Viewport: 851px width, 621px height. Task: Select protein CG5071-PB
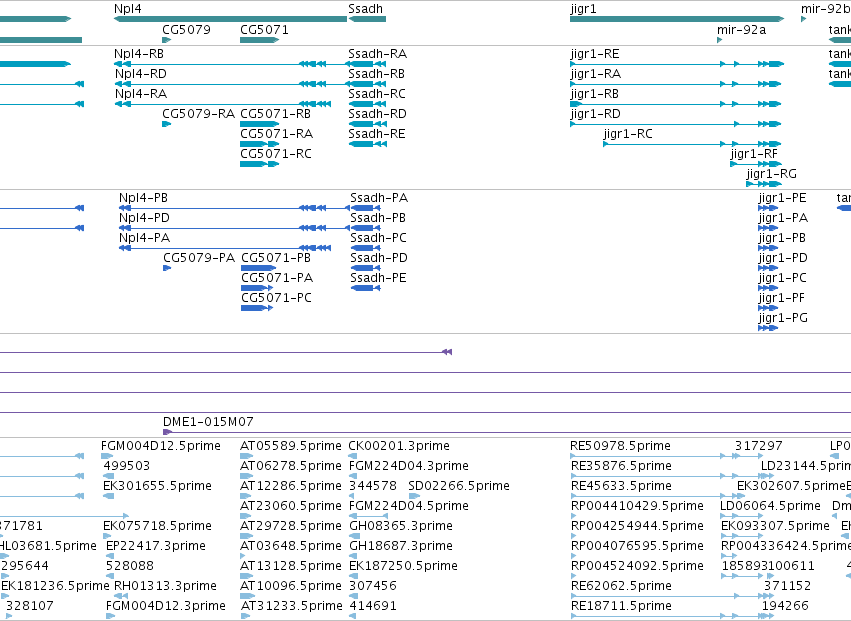276,258
